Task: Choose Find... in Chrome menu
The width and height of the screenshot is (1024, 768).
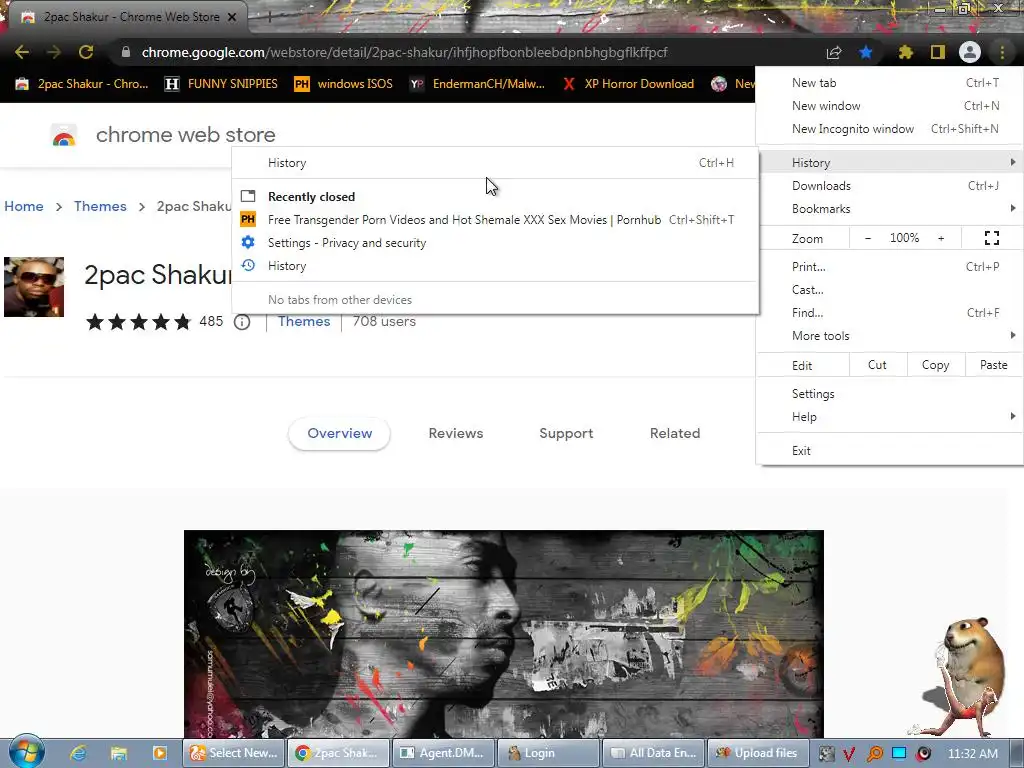Action: click(889, 313)
